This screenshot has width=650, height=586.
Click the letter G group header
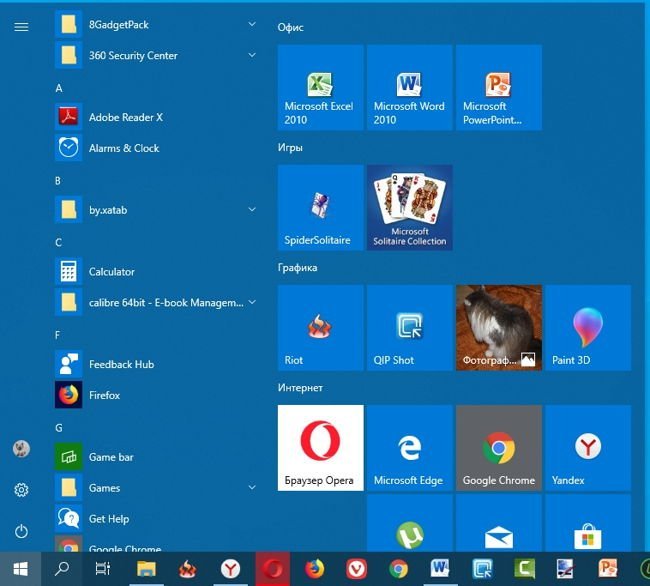tap(59, 428)
